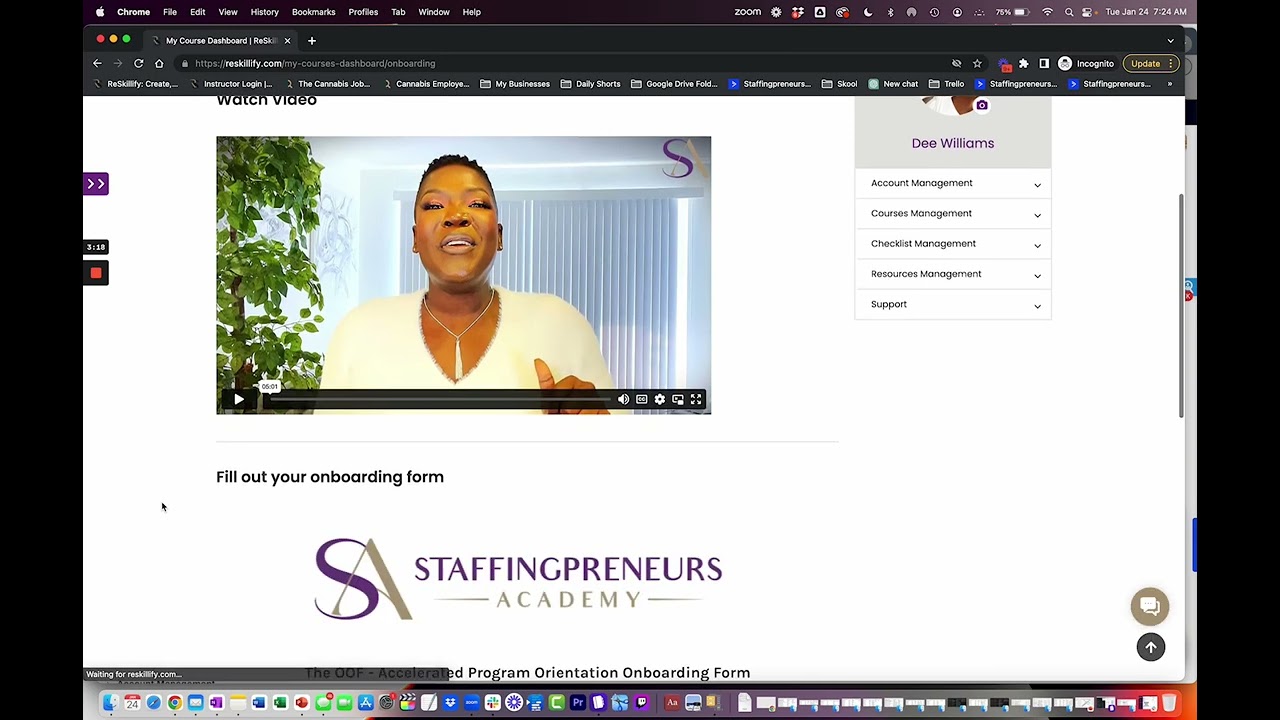Select the My Course Dashboard tab
The image size is (1280, 720).
point(220,40)
